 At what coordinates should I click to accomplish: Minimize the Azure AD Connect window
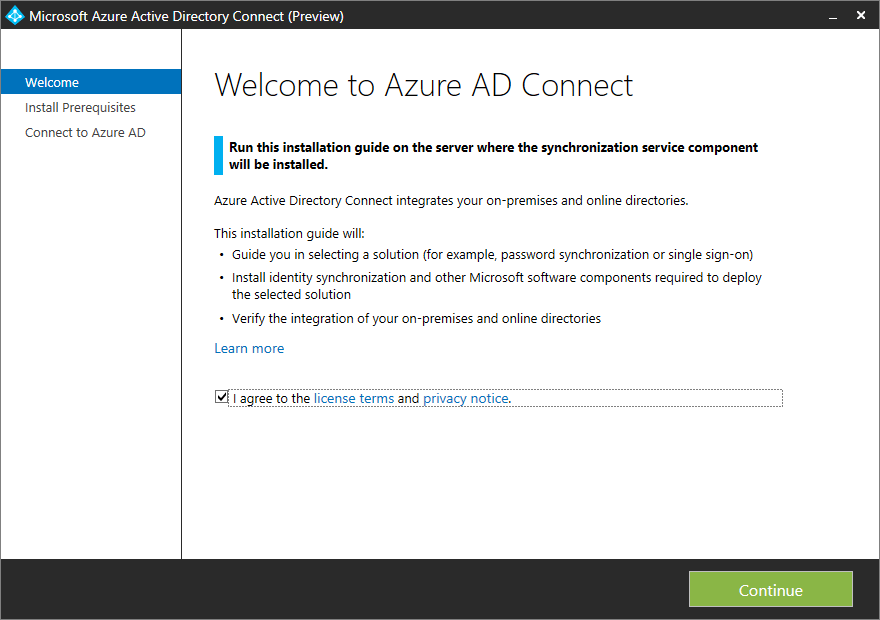(833, 15)
